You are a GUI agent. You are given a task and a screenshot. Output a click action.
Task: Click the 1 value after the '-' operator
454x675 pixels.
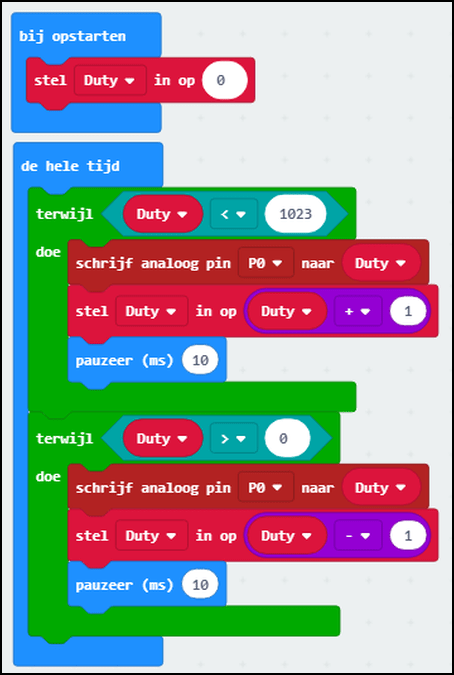pos(408,536)
